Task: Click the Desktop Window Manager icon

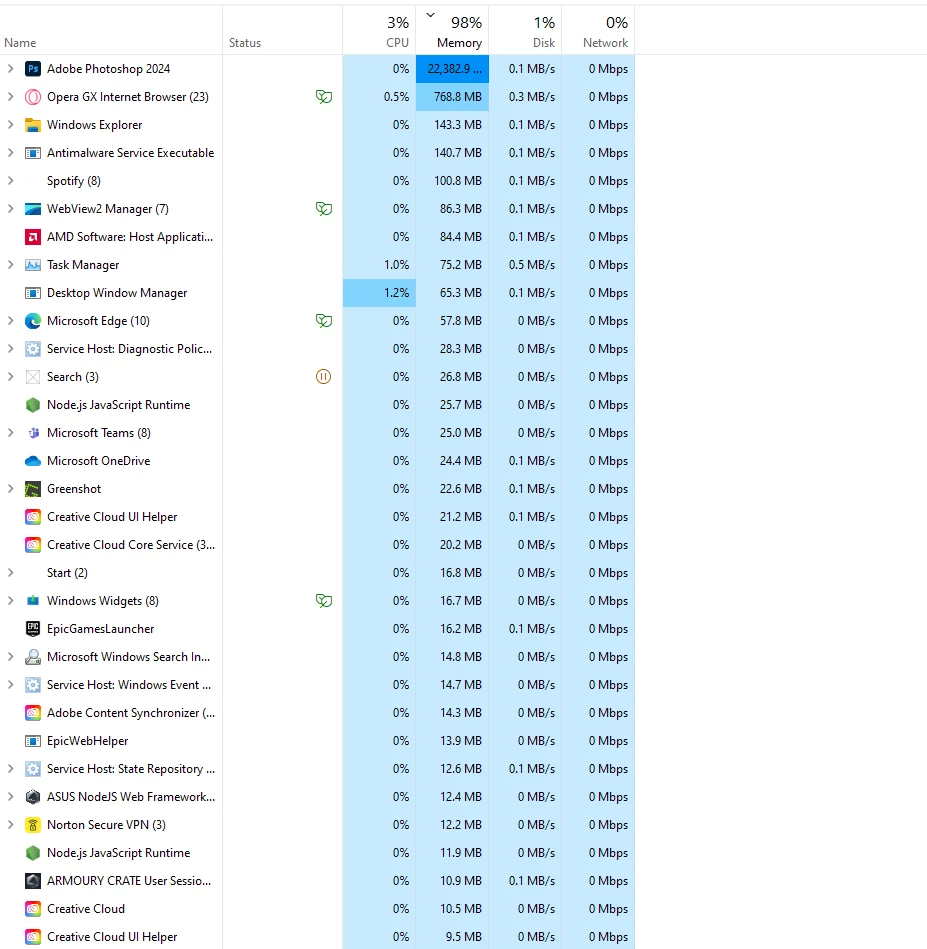Action: [x=33, y=293]
